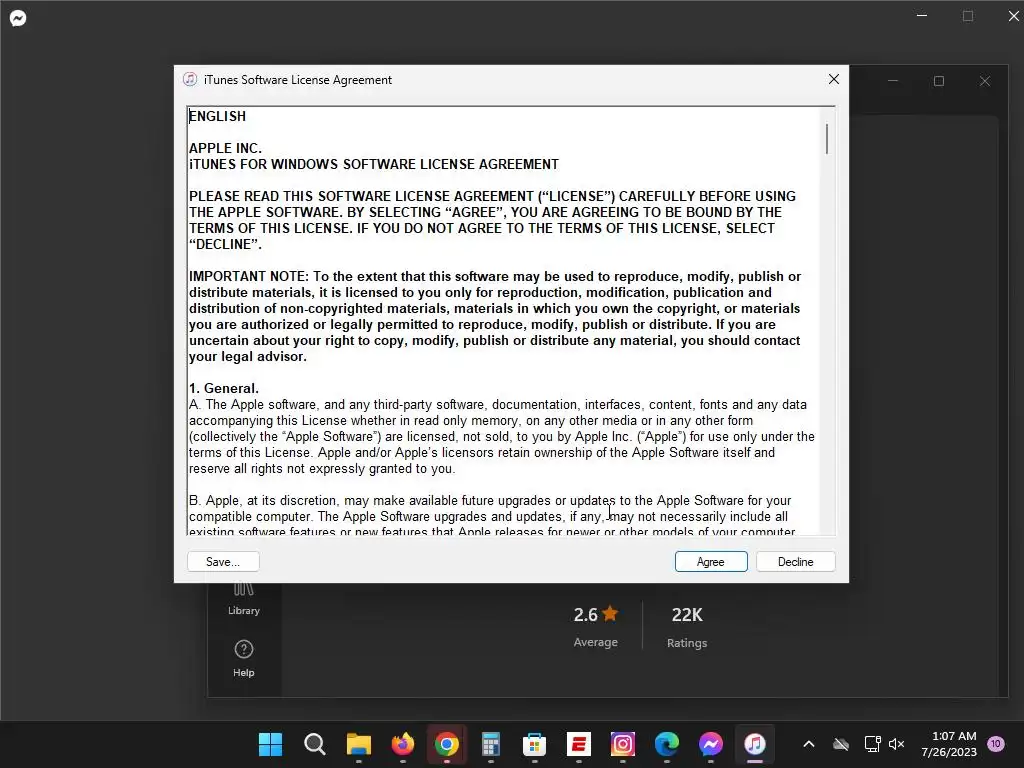Click the ENGLISH heading in the license text

click(217, 116)
